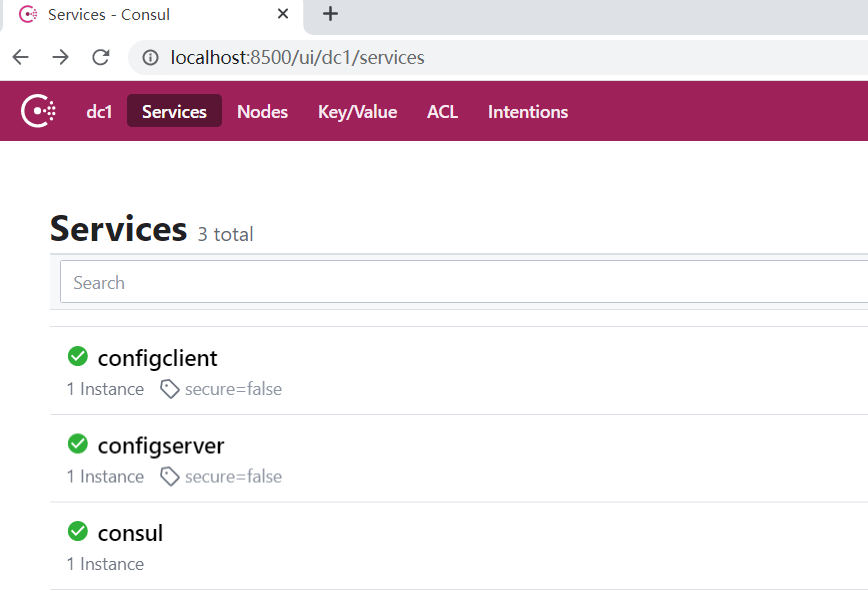Open a new tab with the plus icon
This screenshot has height=616, width=868.
point(330,14)
